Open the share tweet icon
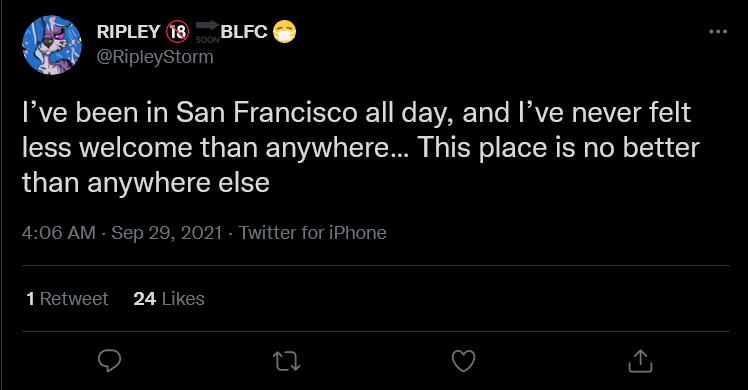Viewport: 748px width, 390px height. pyautogui.click(x=640, y=361)
